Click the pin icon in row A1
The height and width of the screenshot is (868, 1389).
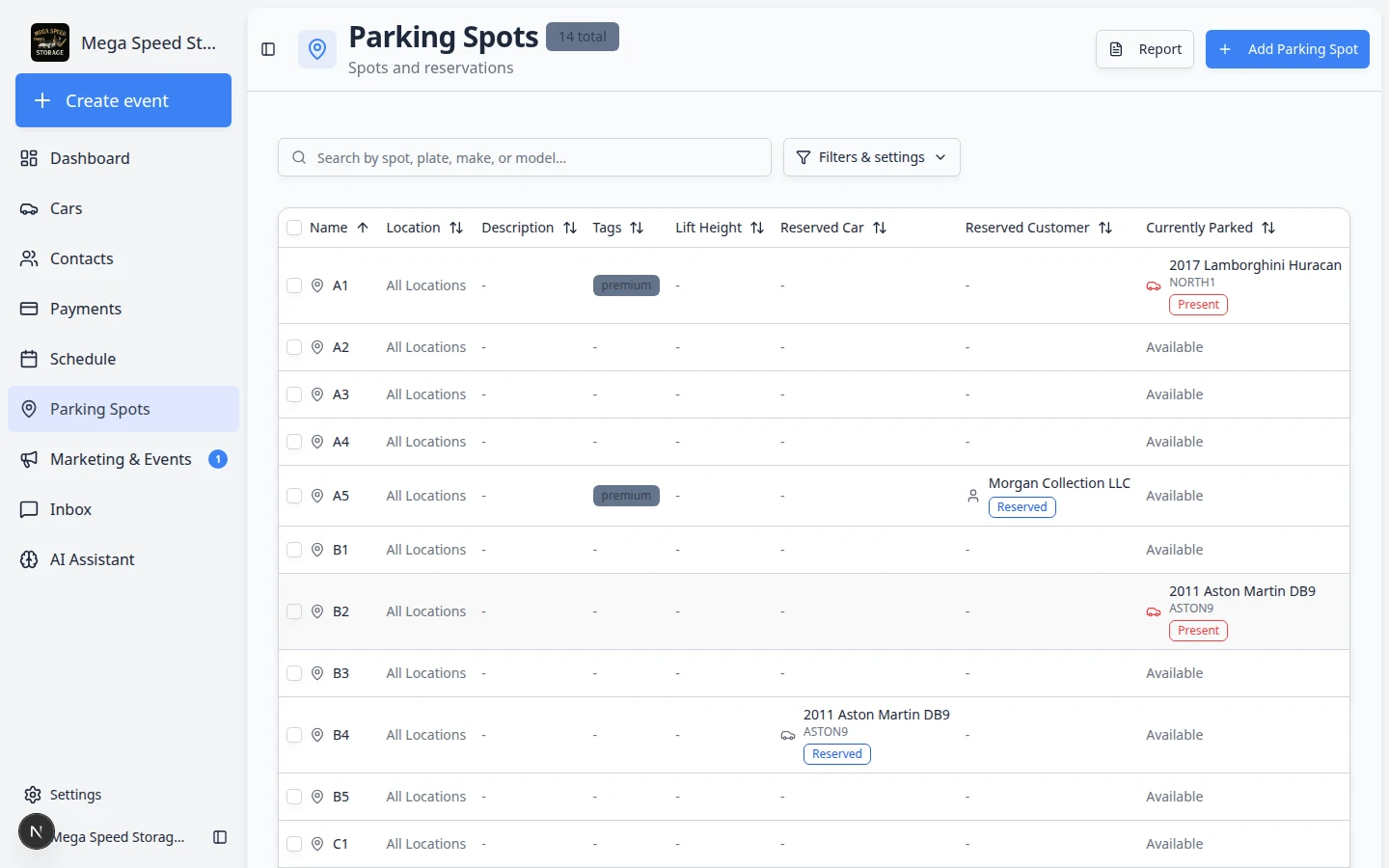317,285
